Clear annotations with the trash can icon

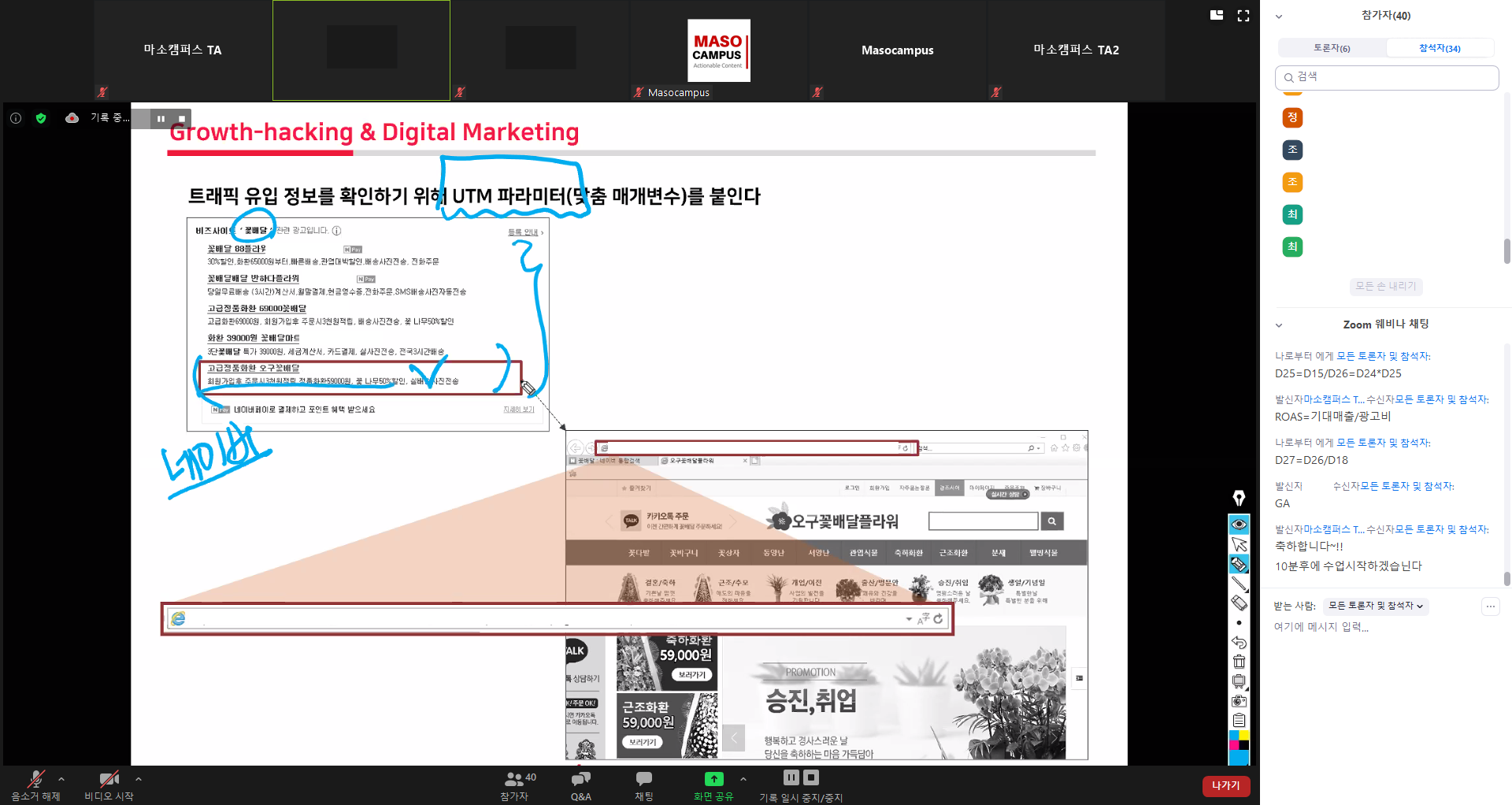click(x=1239, y=662)
